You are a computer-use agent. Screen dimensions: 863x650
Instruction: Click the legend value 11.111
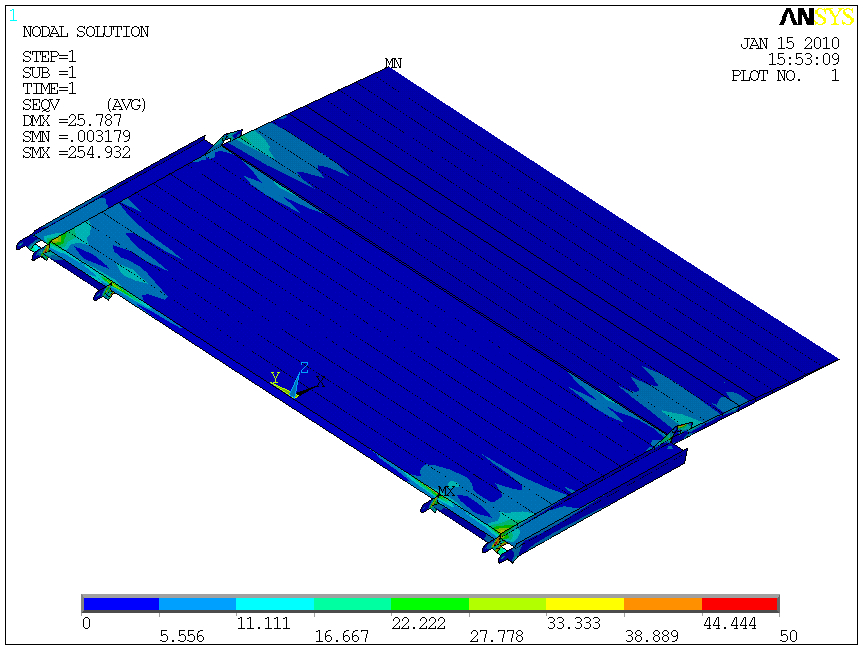[x=263, y=624]
